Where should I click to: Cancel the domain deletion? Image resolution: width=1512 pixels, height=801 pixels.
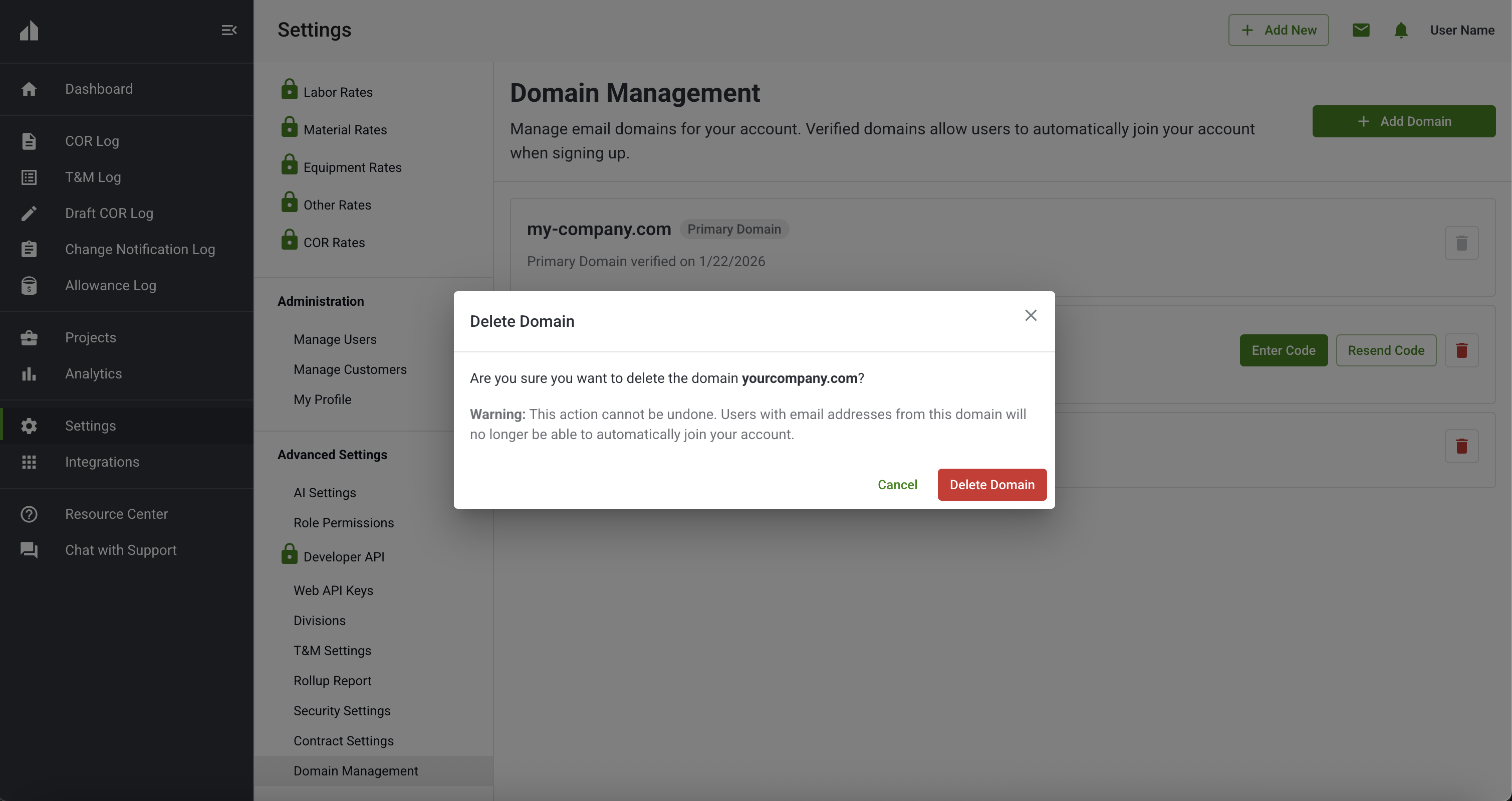click(897, 485)
